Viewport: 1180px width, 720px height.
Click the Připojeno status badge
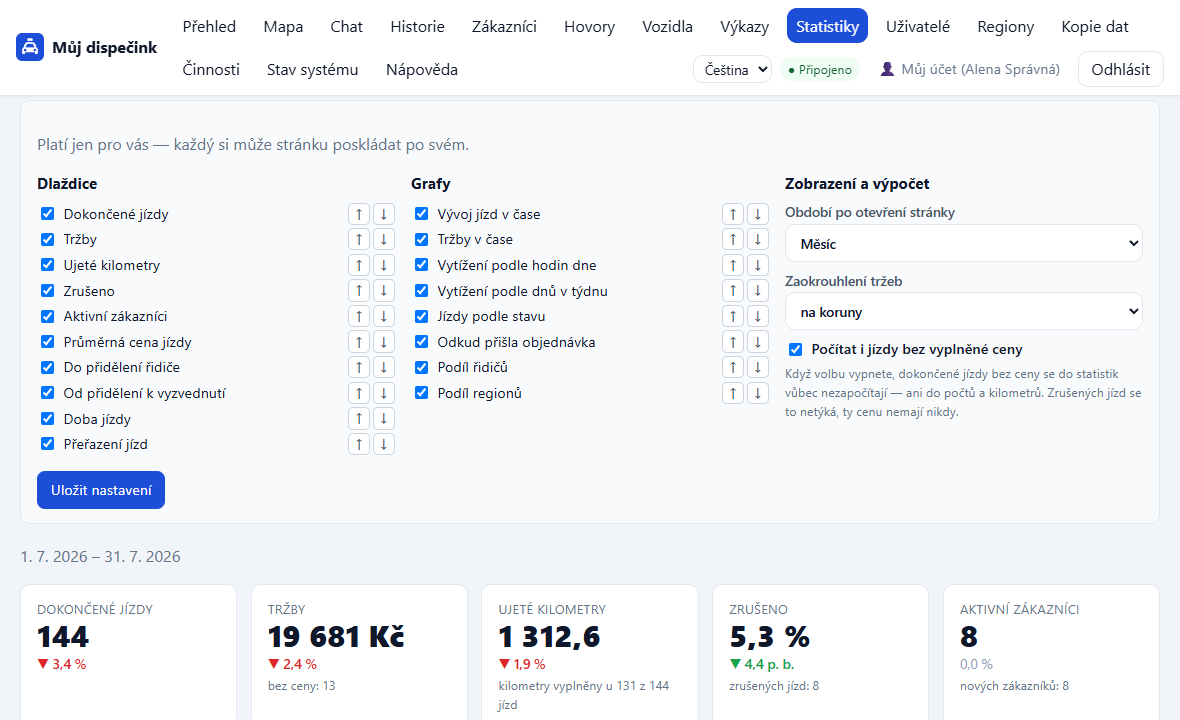820,69
